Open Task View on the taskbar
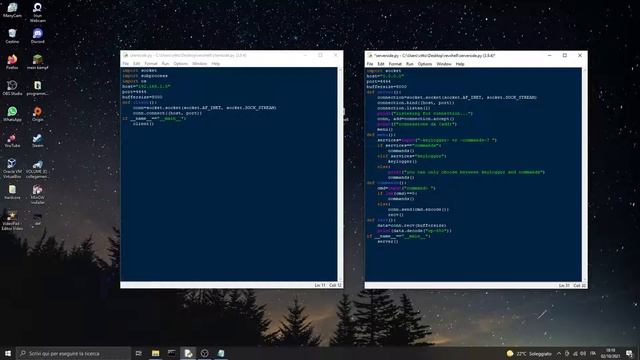The width and height of the screenshot is (640, 360). [x=139, y=353]
